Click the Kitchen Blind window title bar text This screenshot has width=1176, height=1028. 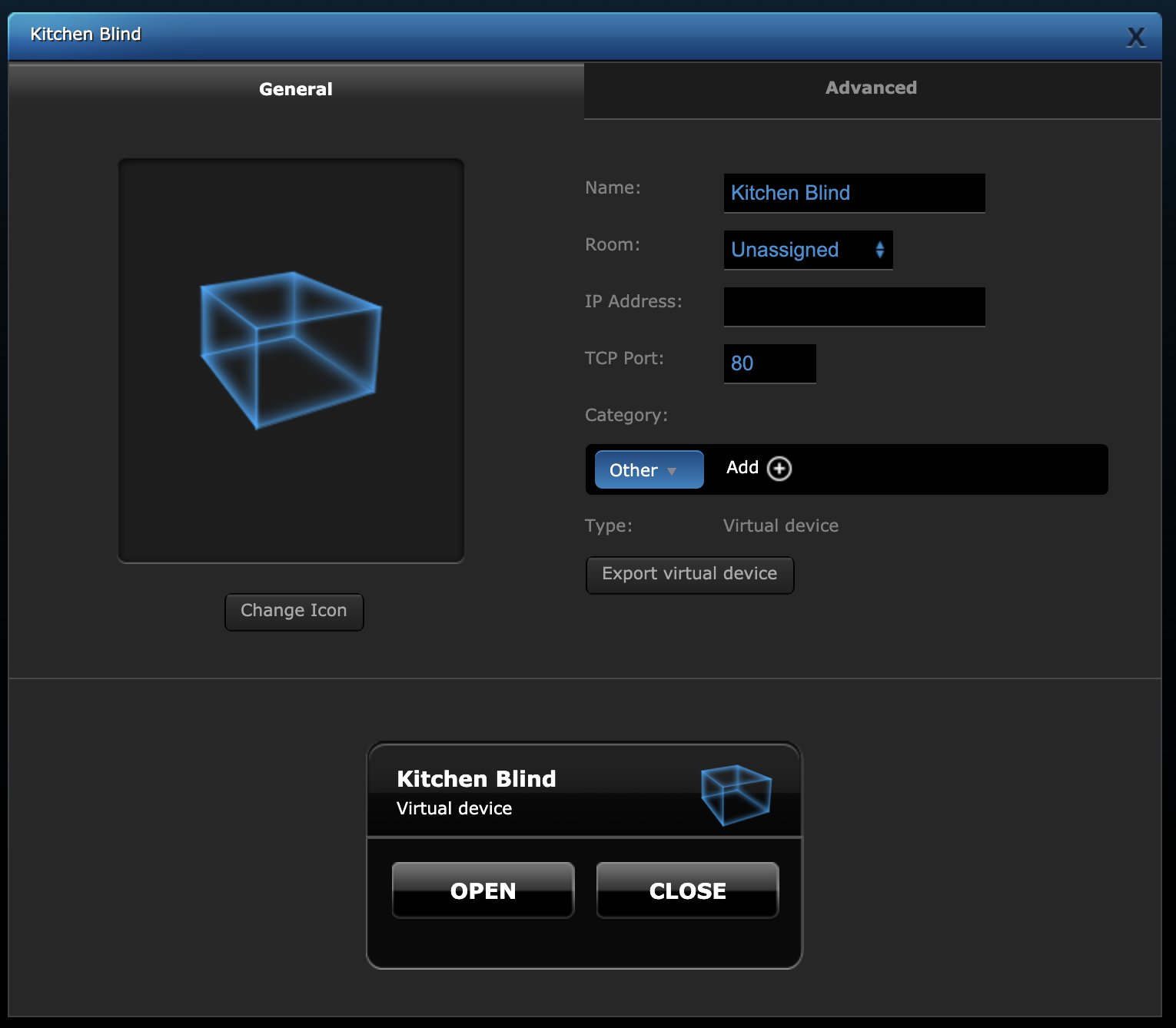click(x=85, y=35)
